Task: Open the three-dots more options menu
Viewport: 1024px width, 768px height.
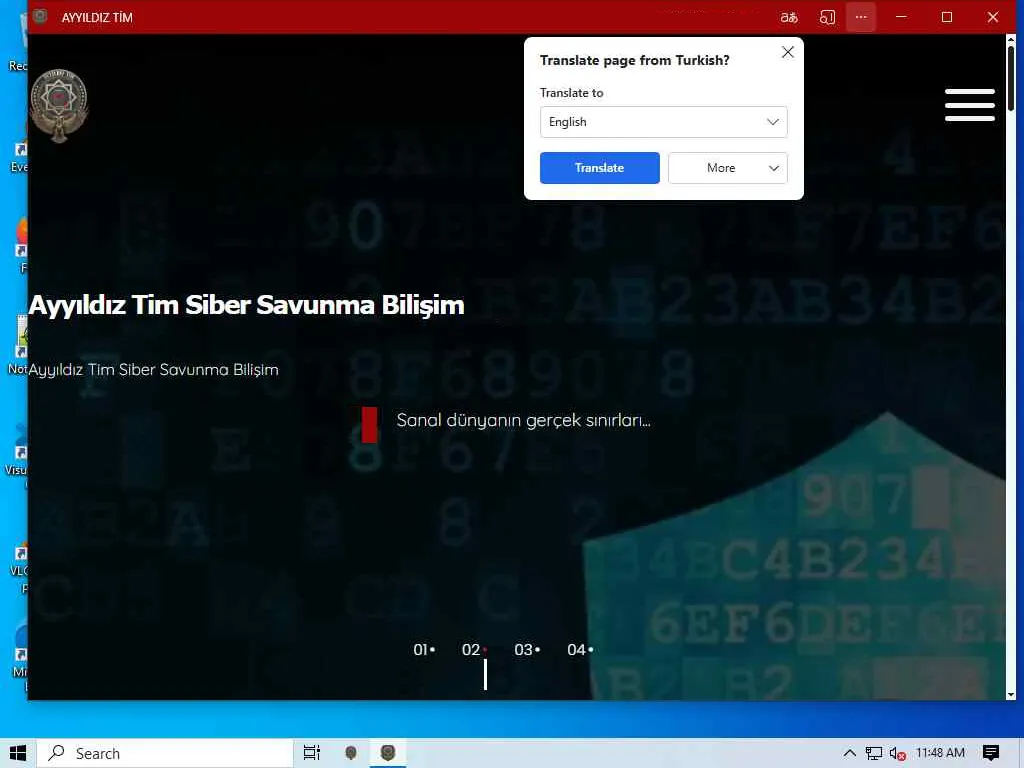Action: [x=861, y=17]
